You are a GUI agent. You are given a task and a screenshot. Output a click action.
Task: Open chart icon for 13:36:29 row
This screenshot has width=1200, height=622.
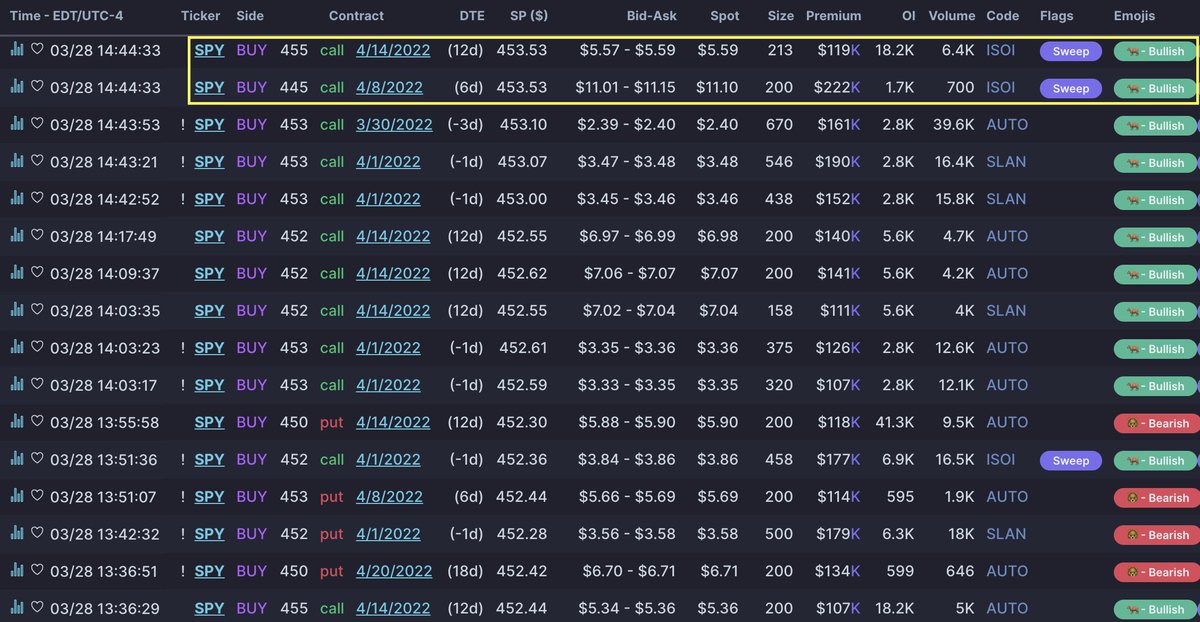[x=17, y=608]
